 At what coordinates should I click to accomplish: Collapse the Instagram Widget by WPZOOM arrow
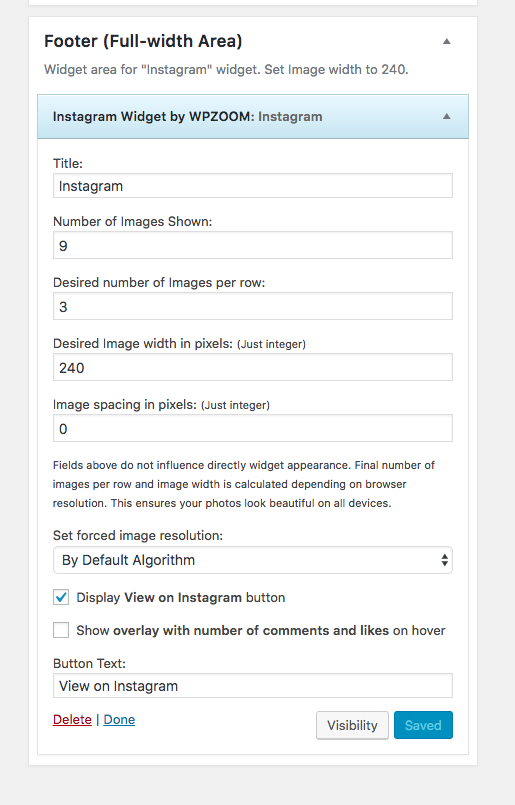coord(447,117)
